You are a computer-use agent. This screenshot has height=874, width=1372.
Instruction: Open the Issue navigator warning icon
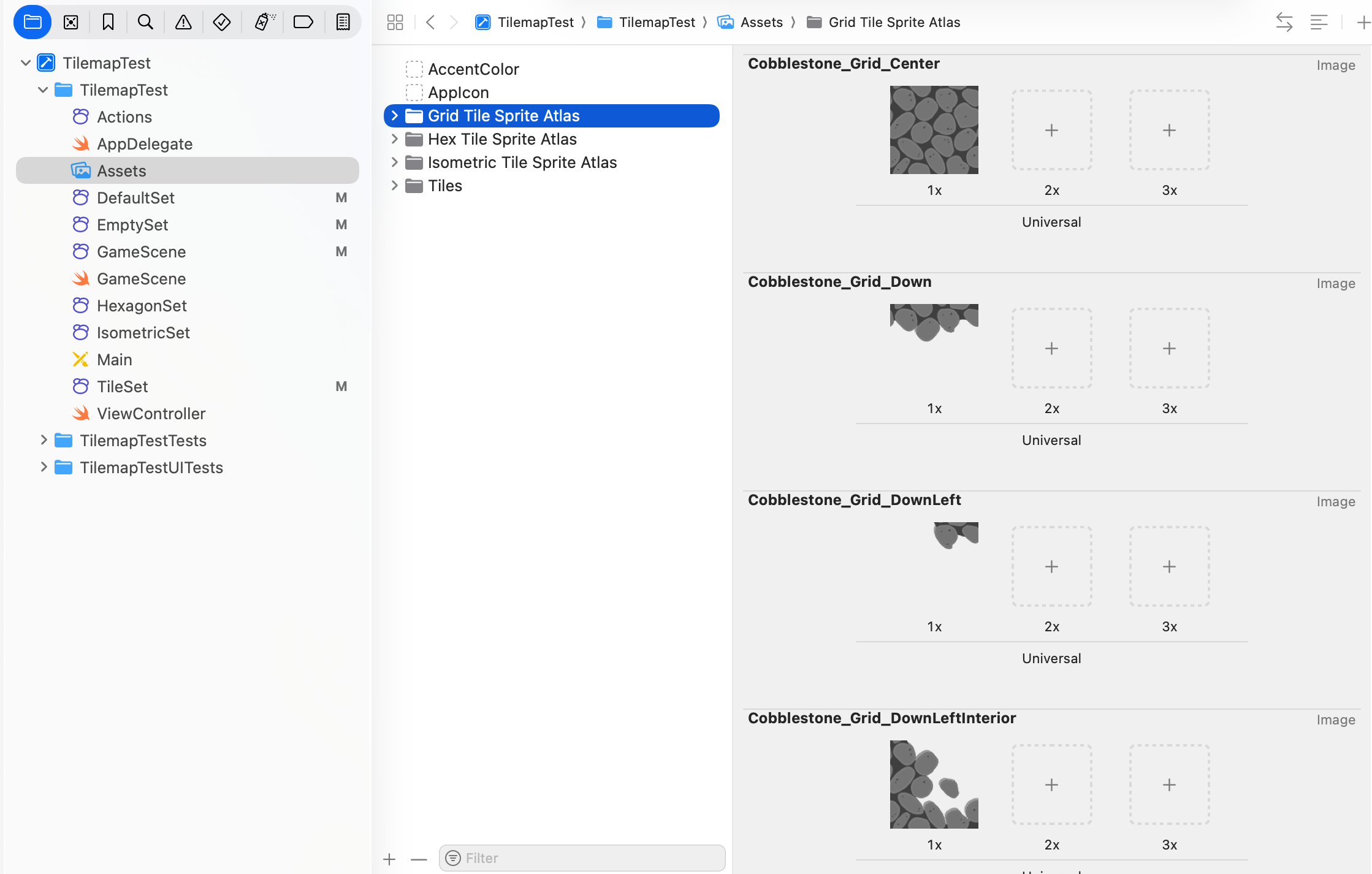(x=183, y=23)
